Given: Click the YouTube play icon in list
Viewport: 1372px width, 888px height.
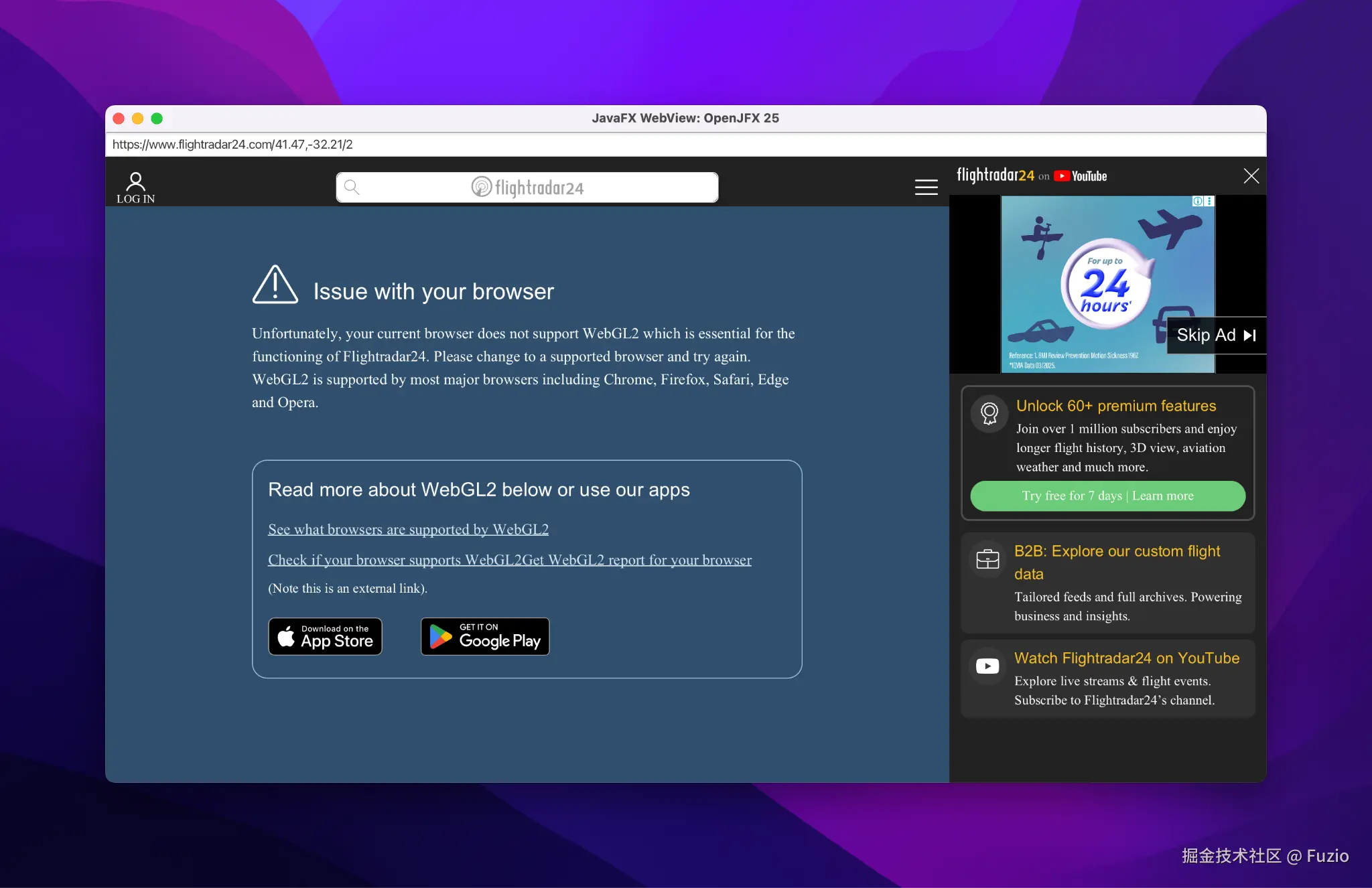Looking at the screenshot, I should pos(987,666).
